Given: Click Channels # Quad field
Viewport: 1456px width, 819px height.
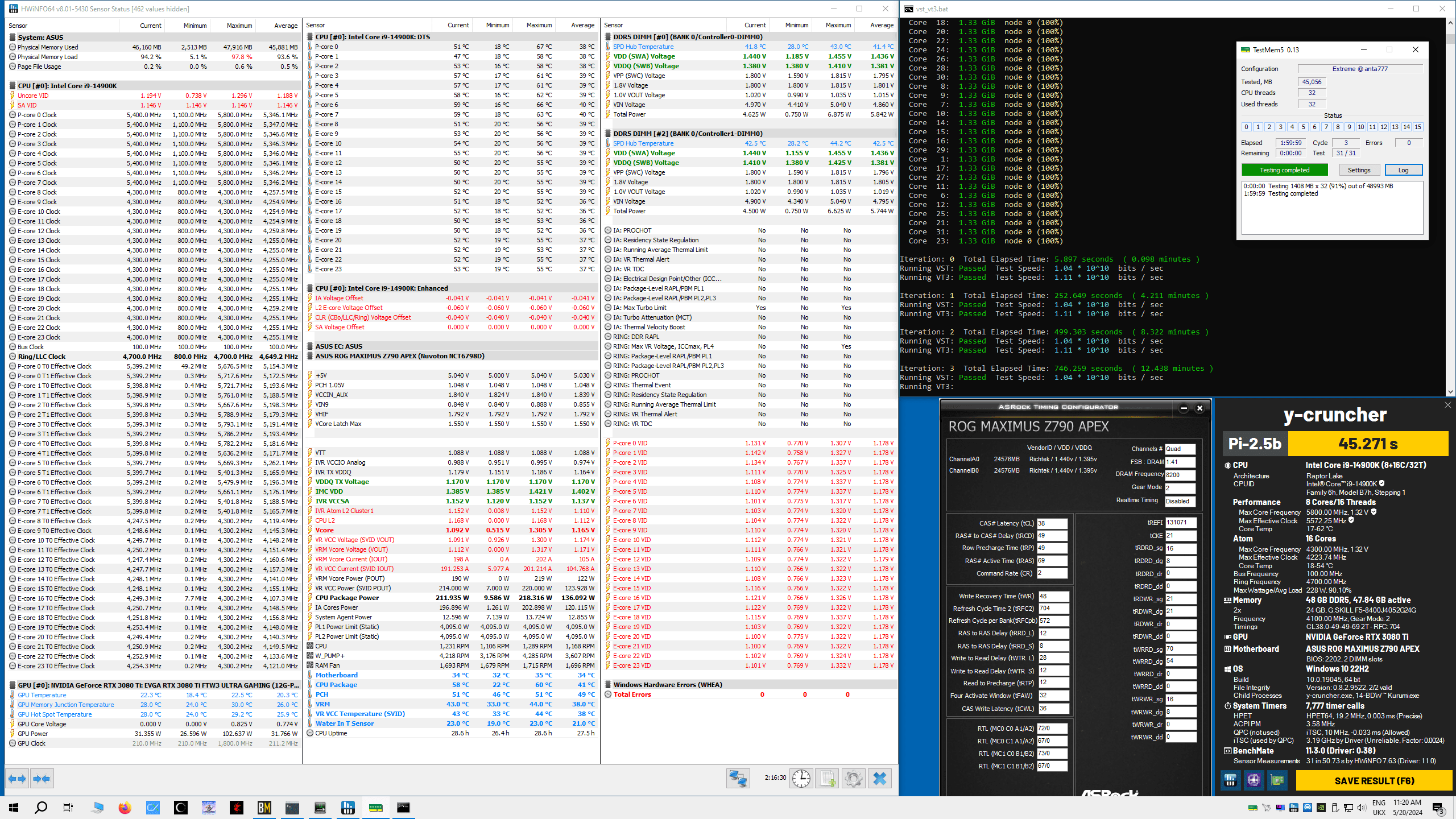Looking at the screenshot, I should (x=1180, y=449).
